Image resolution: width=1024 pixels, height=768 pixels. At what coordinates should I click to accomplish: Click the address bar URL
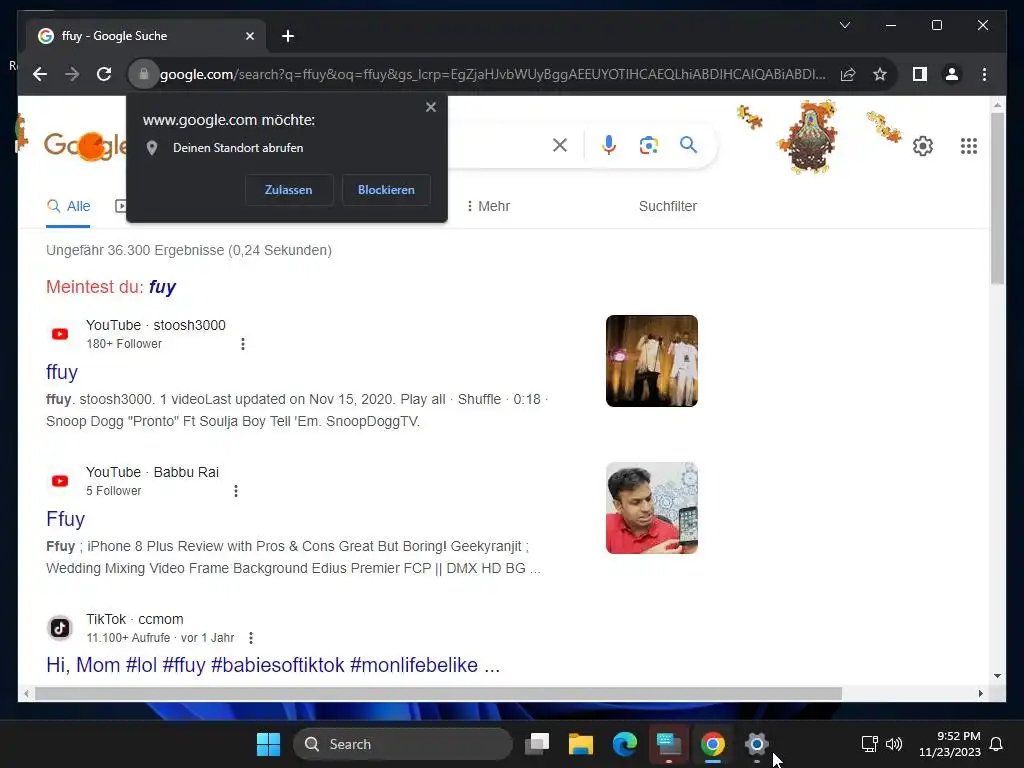tap(493, 74)
